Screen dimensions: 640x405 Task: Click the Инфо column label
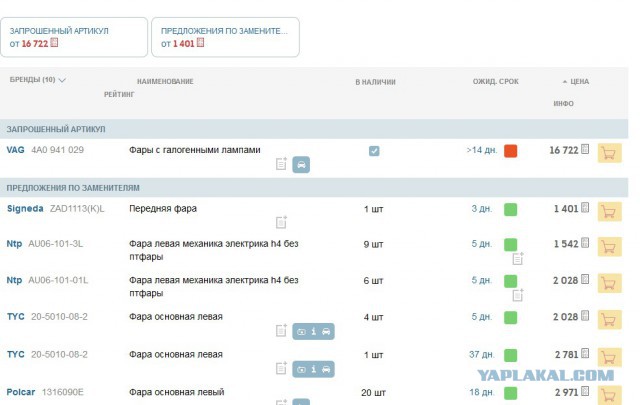tap(564, 104)
